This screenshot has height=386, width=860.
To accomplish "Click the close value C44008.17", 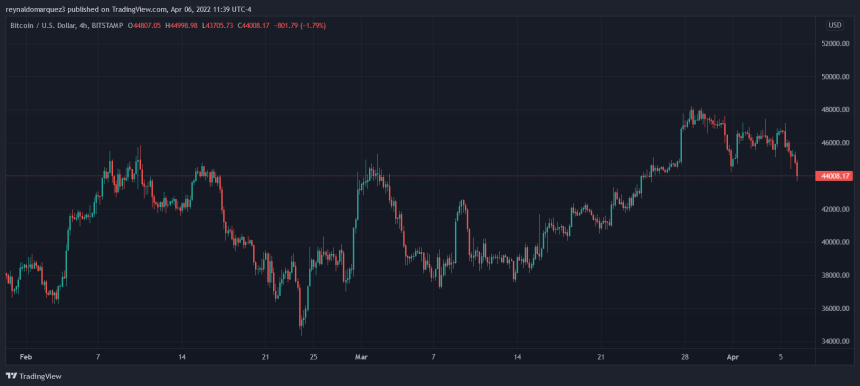I will click(x=253, y=26).
